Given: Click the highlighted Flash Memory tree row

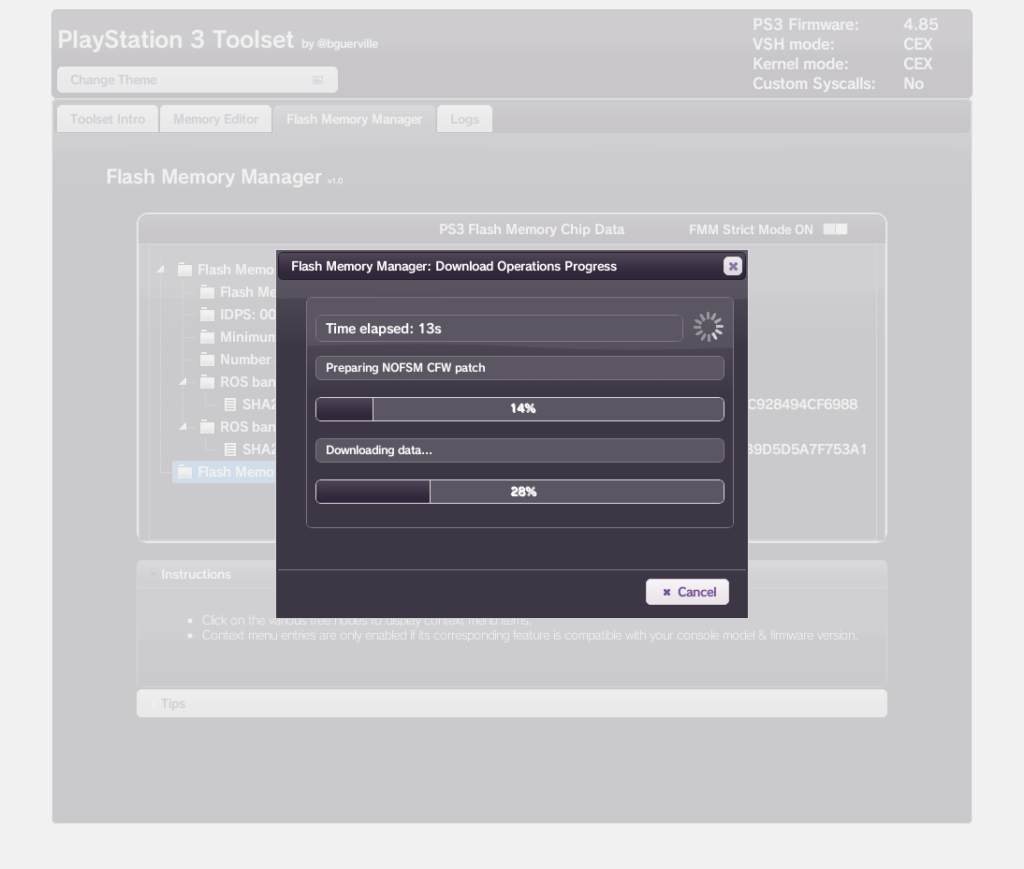Looking at the screenshot, I should (x=225, y=472).
